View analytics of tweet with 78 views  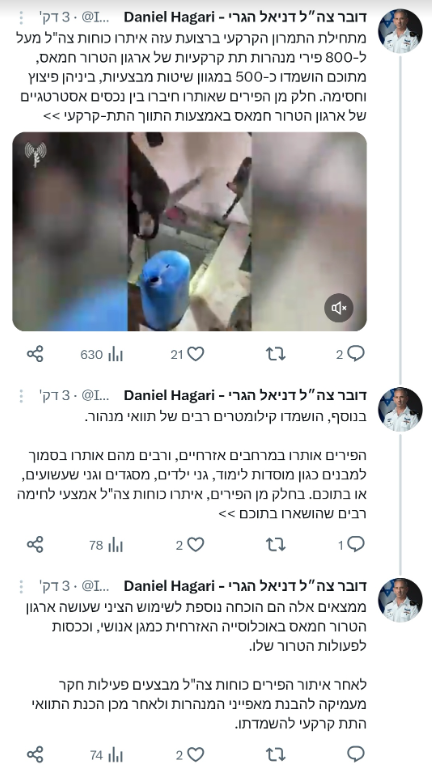106,545
